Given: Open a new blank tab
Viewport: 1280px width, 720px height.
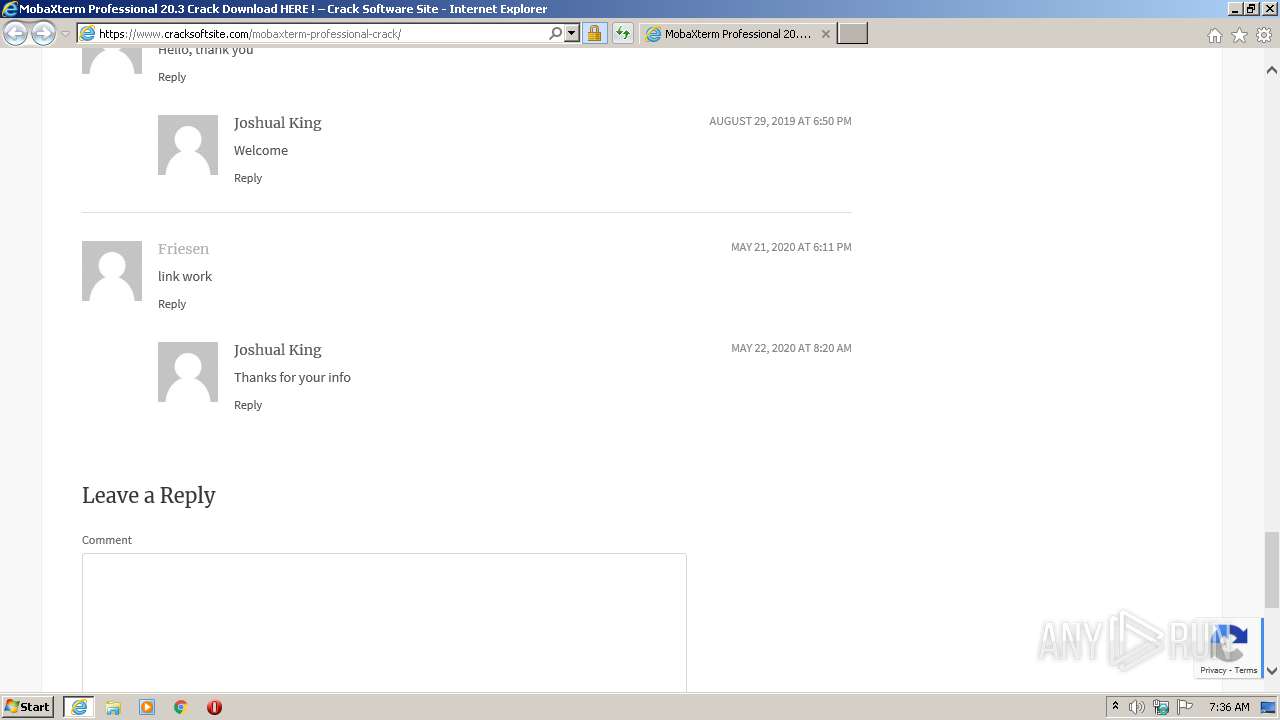Looking at the screenshot, I should [852, 34].
